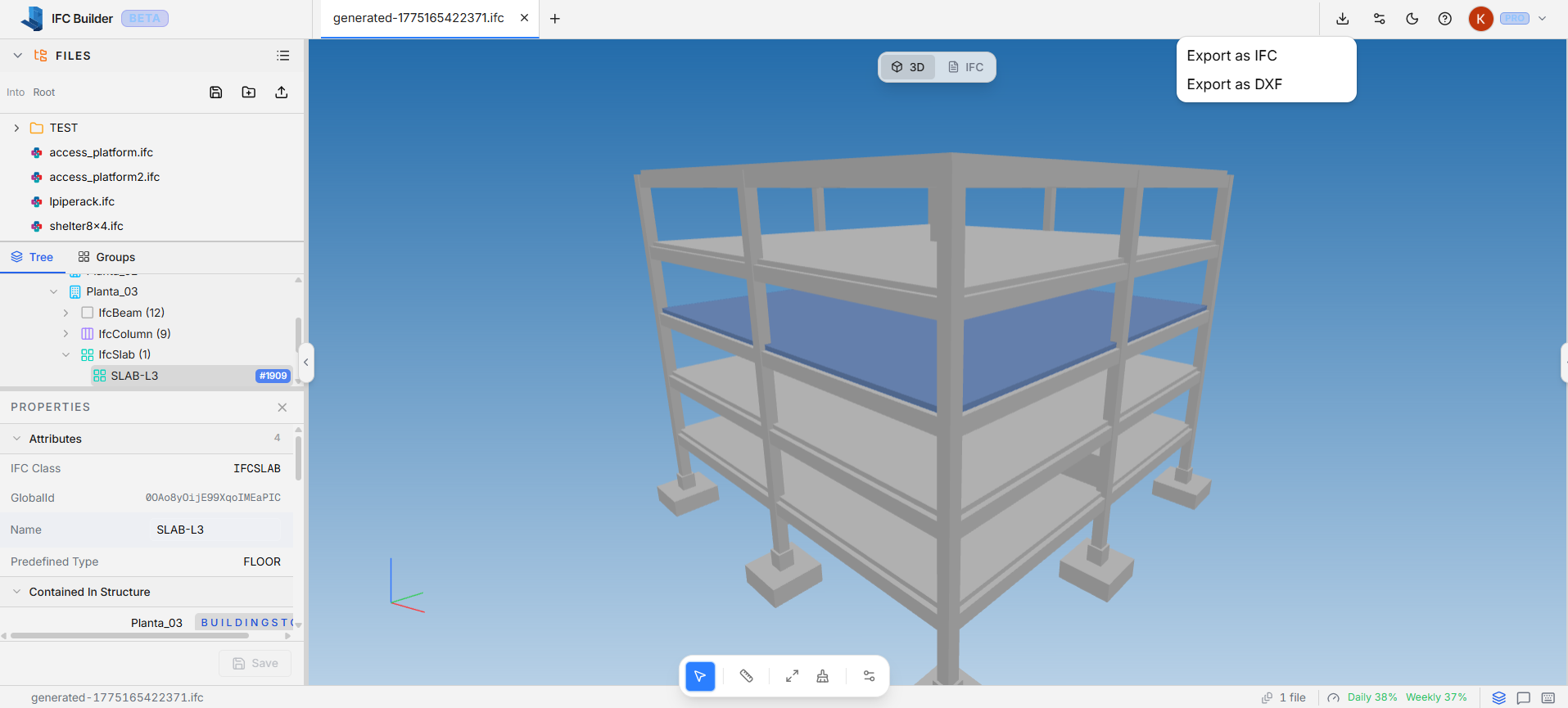Collapse the FILES section chevron

tap(17, 56)
